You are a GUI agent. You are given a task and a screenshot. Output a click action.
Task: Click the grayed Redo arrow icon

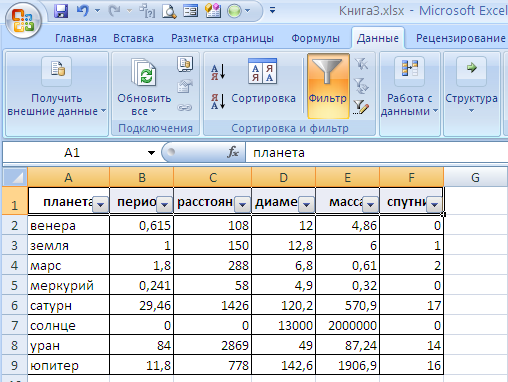[x=114, y=11]
